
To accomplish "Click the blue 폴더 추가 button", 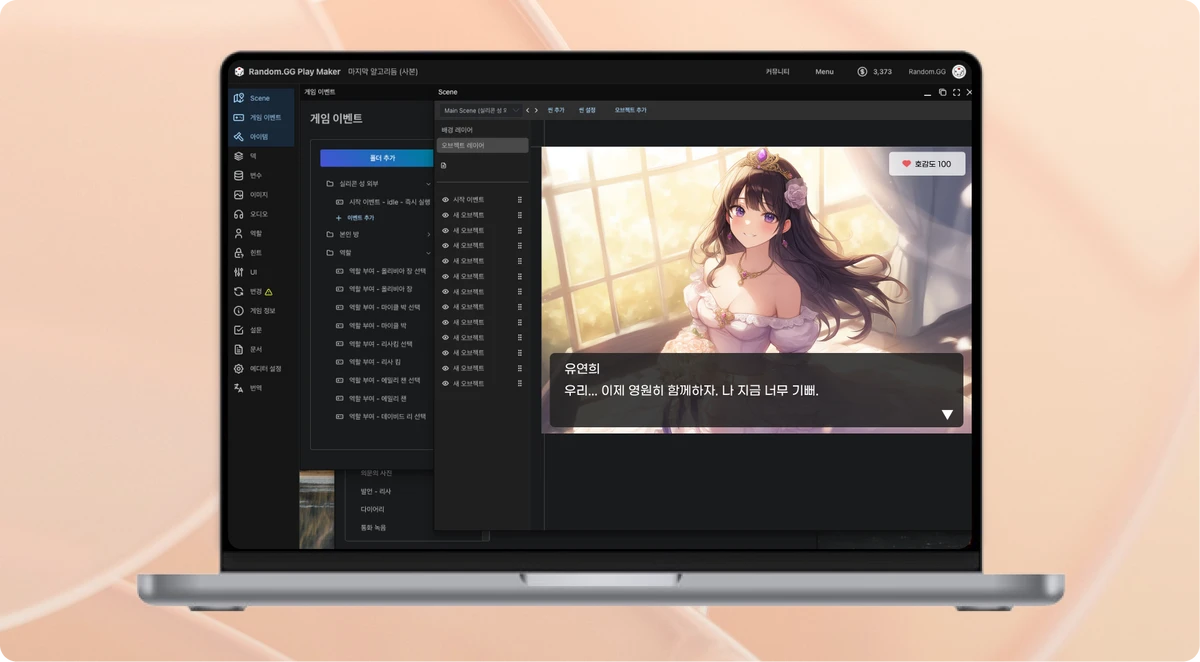I will pyautogui.click(x=377, y=158).
